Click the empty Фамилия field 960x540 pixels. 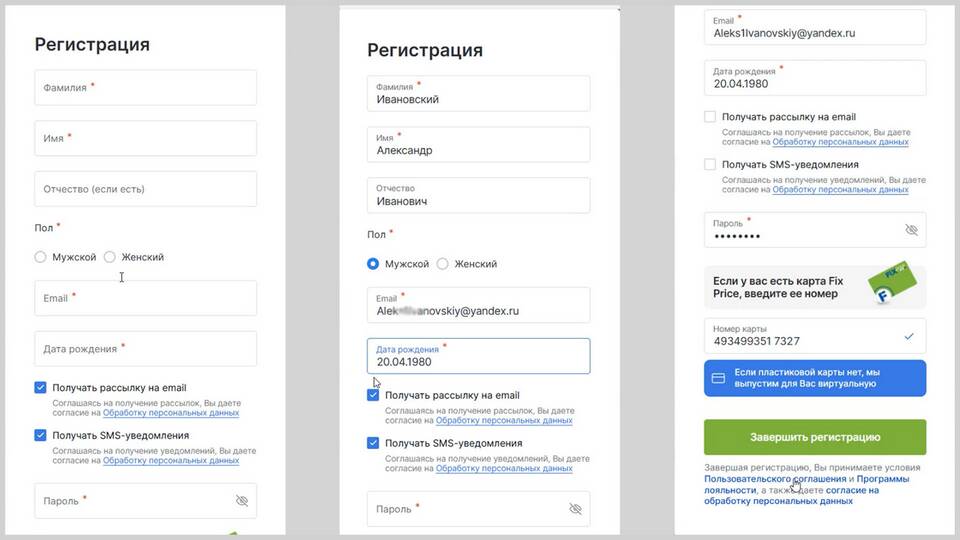(145, 88)
